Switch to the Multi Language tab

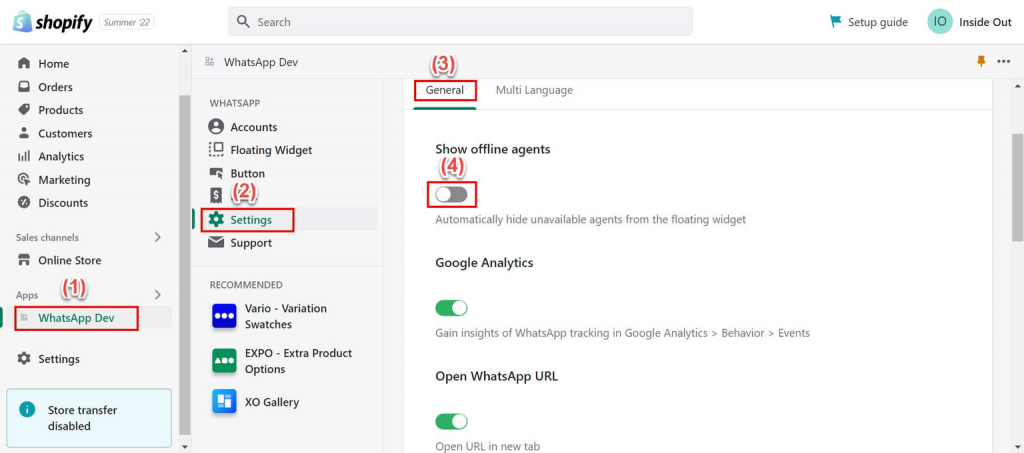coord(534,90)
